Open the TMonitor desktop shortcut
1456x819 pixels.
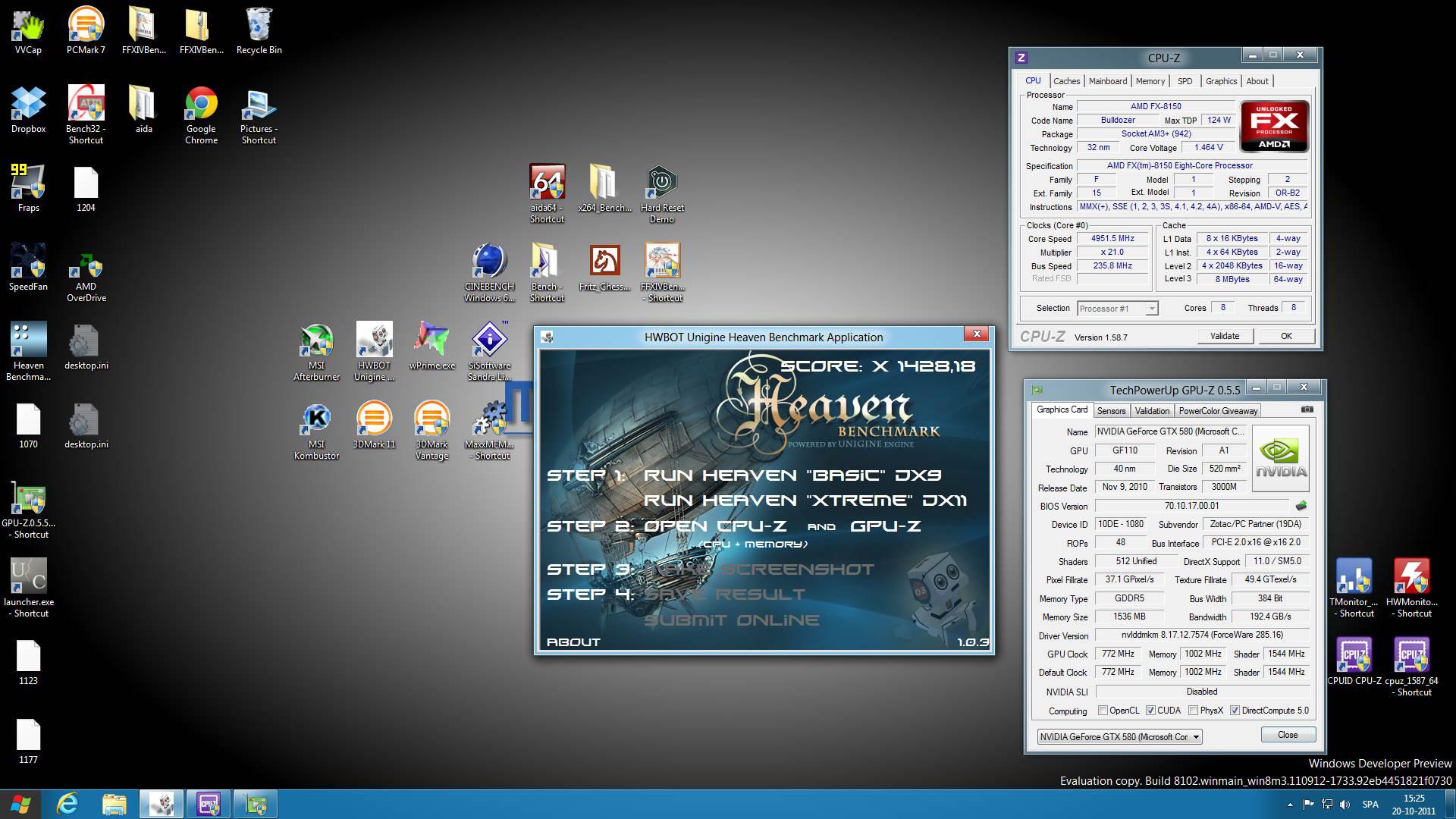(1354, 588)
